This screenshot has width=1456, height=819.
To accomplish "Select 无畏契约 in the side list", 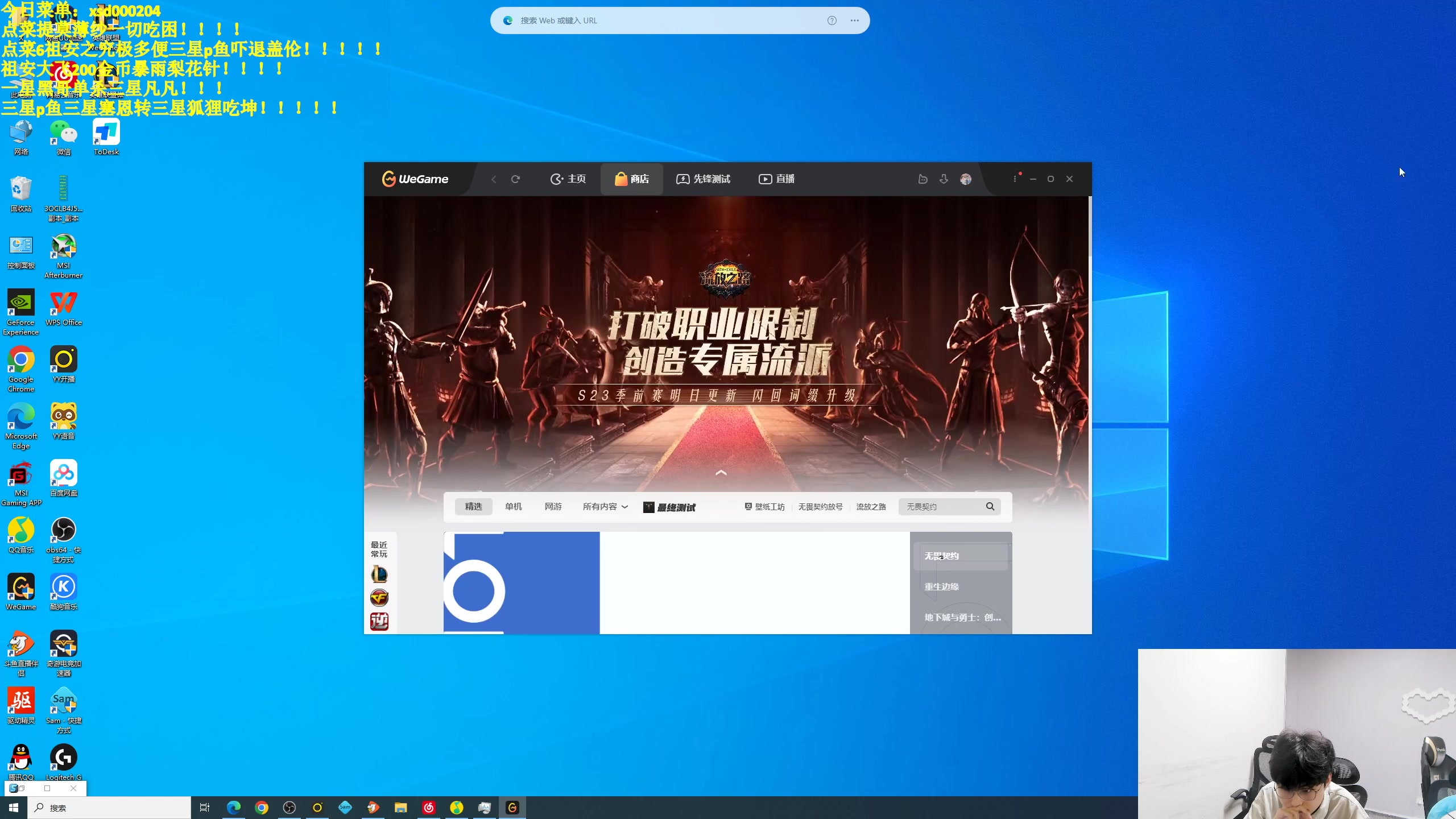I will [961, 556].
